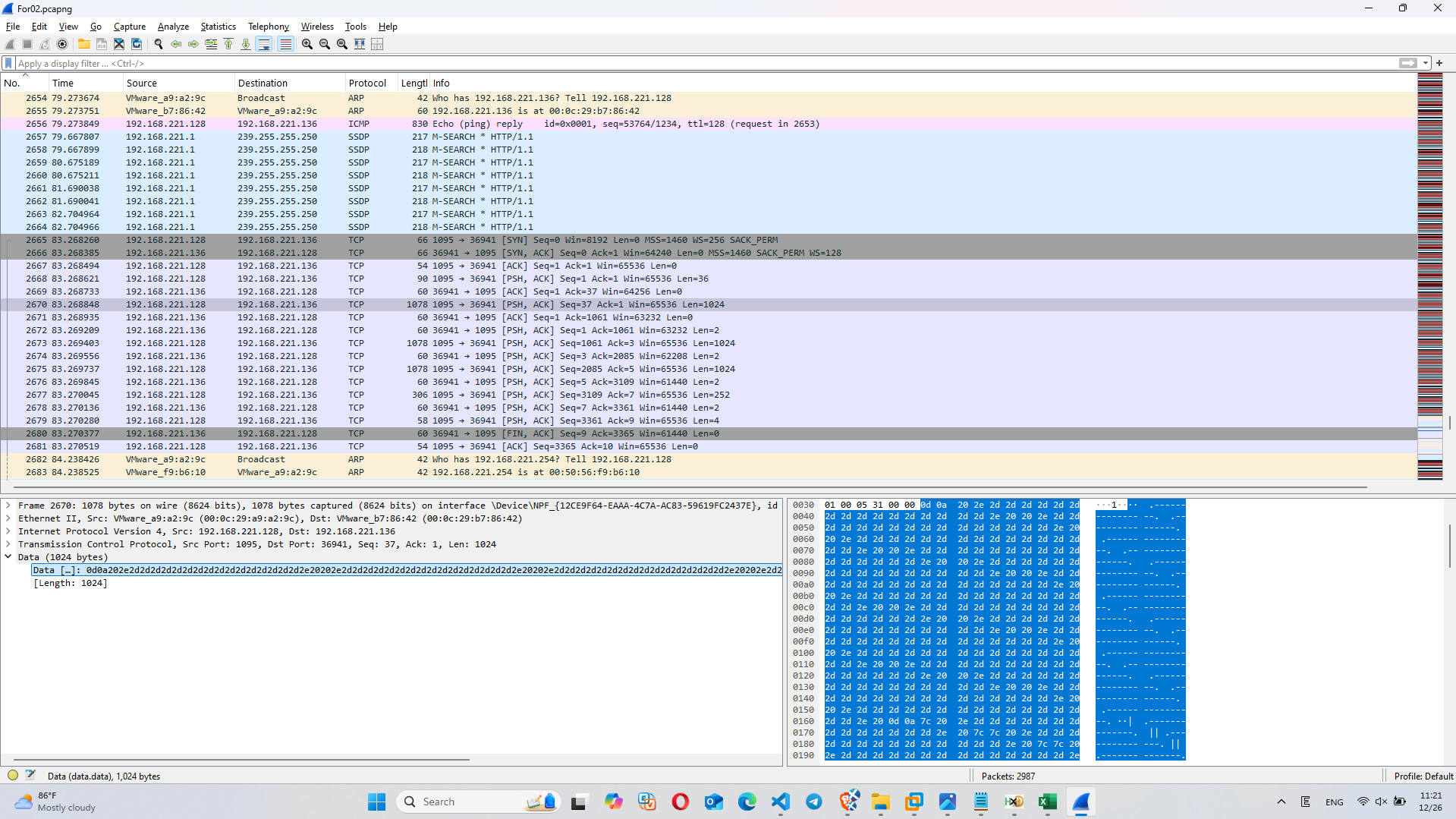The width and height of the screenshot is (1456, 819).
Task: Jump to the last packet with the down-arrow icon
Action: [x=246, y=43]
